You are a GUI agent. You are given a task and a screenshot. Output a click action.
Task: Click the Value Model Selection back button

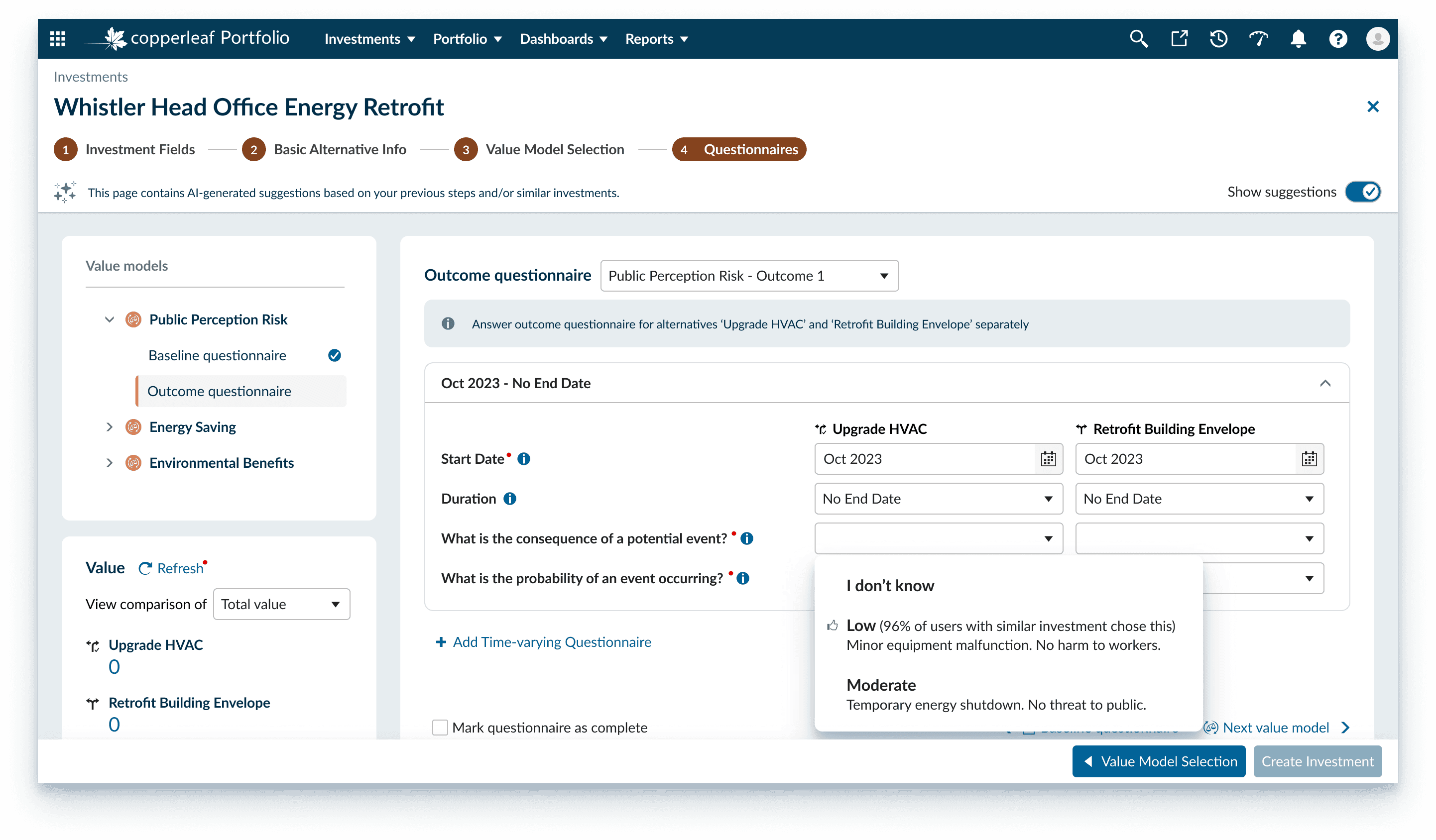(x=1159, y=761)
